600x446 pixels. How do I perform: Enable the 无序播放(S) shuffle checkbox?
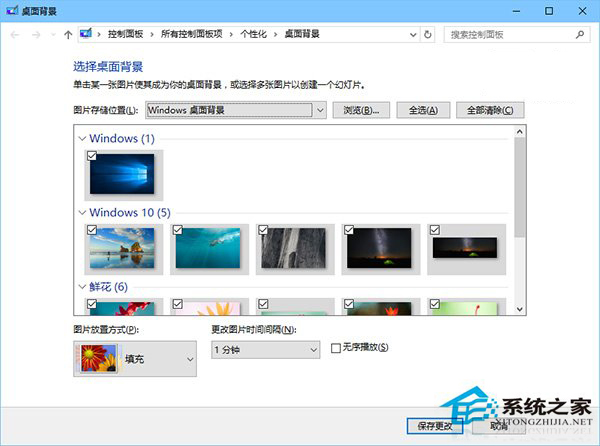pyautogui.click(x=336, y=348)
